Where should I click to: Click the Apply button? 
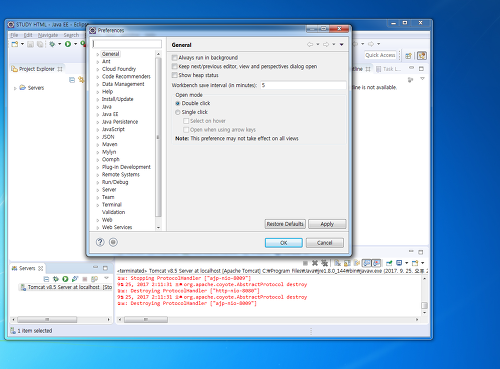tap(327, 224)
